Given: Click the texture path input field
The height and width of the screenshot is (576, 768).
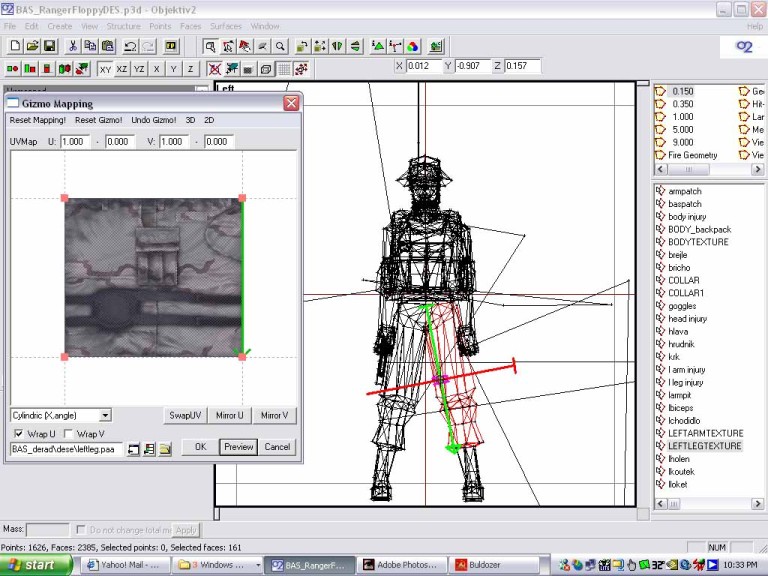Looking at the screenshot, I should pyautogui.click(x=66, y=450).
